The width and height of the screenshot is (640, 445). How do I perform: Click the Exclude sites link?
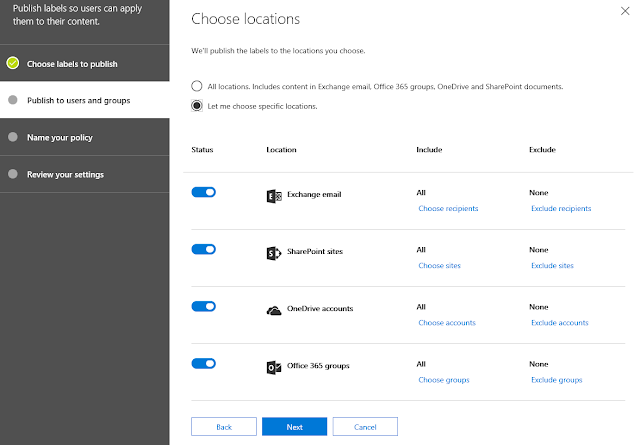(552, 266)
